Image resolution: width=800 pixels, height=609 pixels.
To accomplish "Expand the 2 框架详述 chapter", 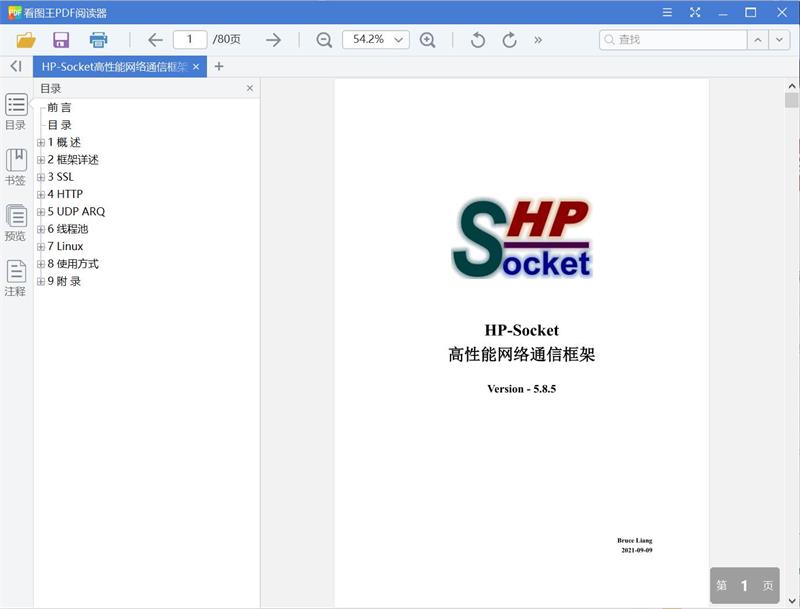I will tap(41, 160).
